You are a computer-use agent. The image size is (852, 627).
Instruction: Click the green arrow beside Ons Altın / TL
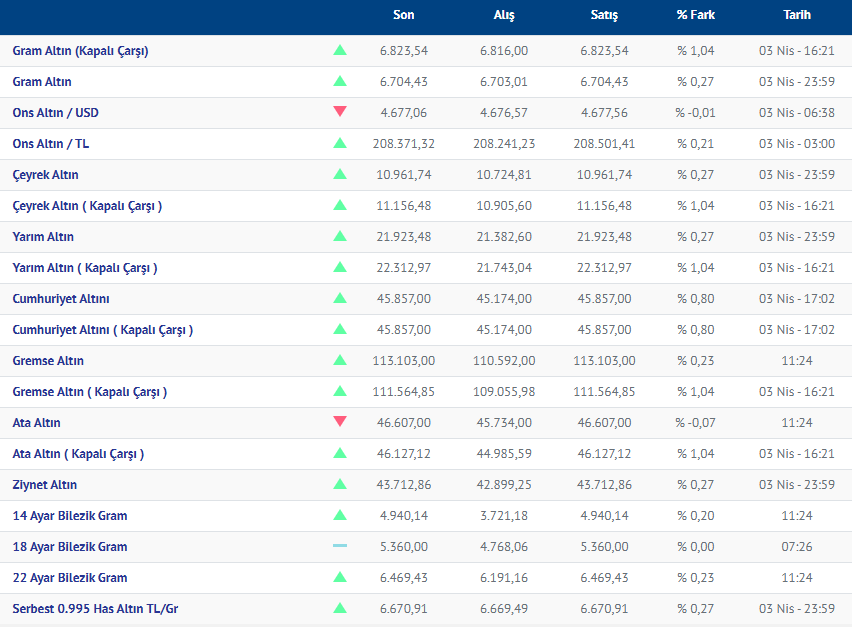340,143
